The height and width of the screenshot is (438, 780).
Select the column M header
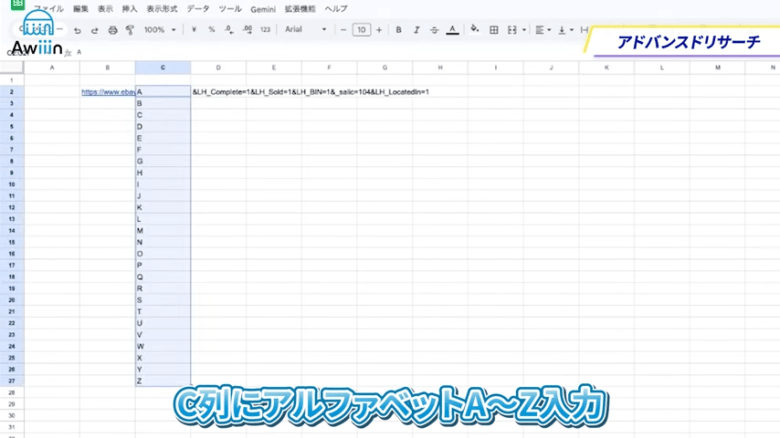717,67
